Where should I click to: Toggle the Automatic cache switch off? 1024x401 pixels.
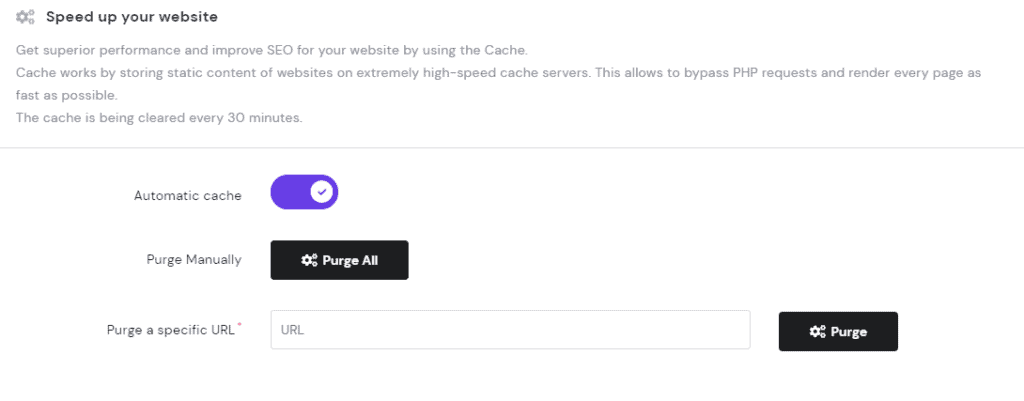point(304,192)
